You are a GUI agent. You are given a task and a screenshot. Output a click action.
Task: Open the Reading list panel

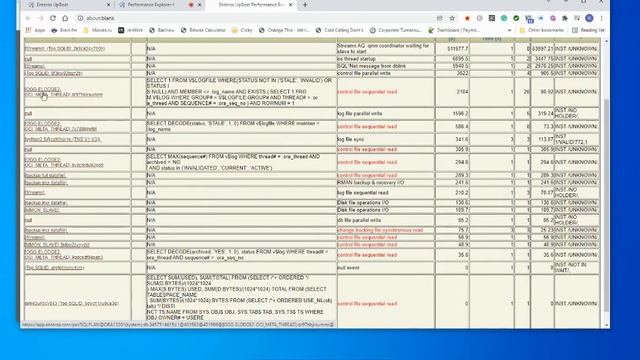pos(588,30)
